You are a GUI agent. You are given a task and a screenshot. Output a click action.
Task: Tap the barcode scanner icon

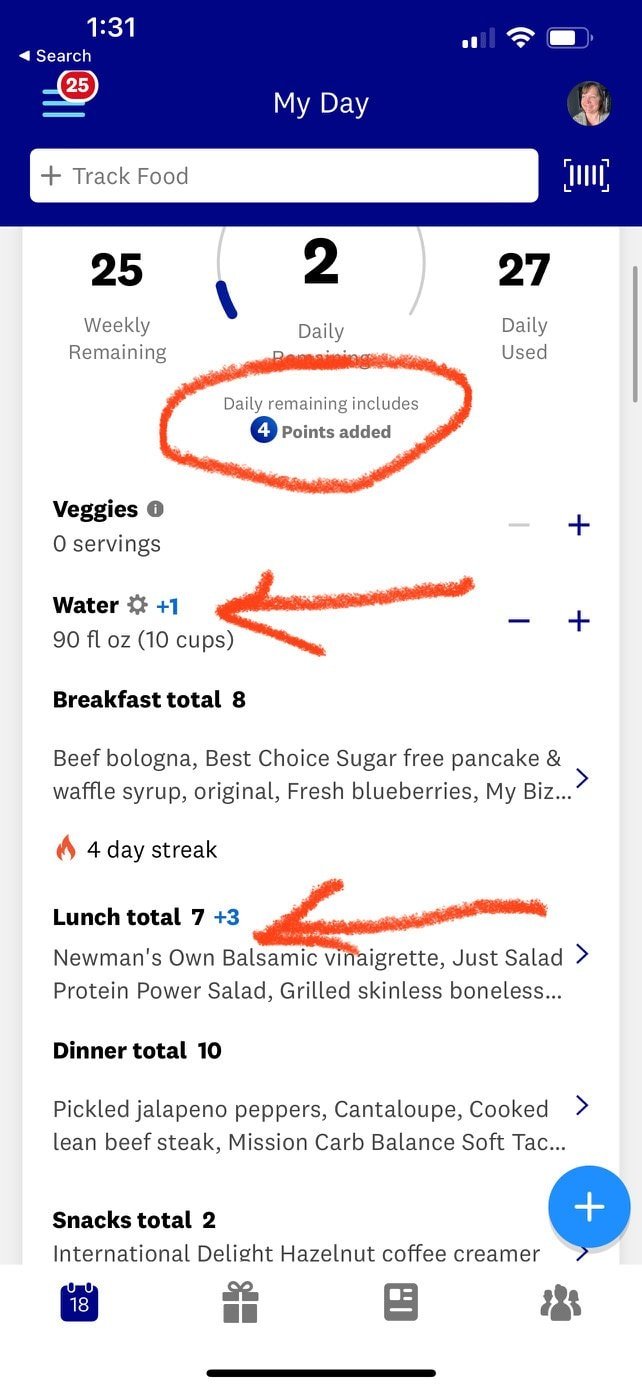click(587, 174)
